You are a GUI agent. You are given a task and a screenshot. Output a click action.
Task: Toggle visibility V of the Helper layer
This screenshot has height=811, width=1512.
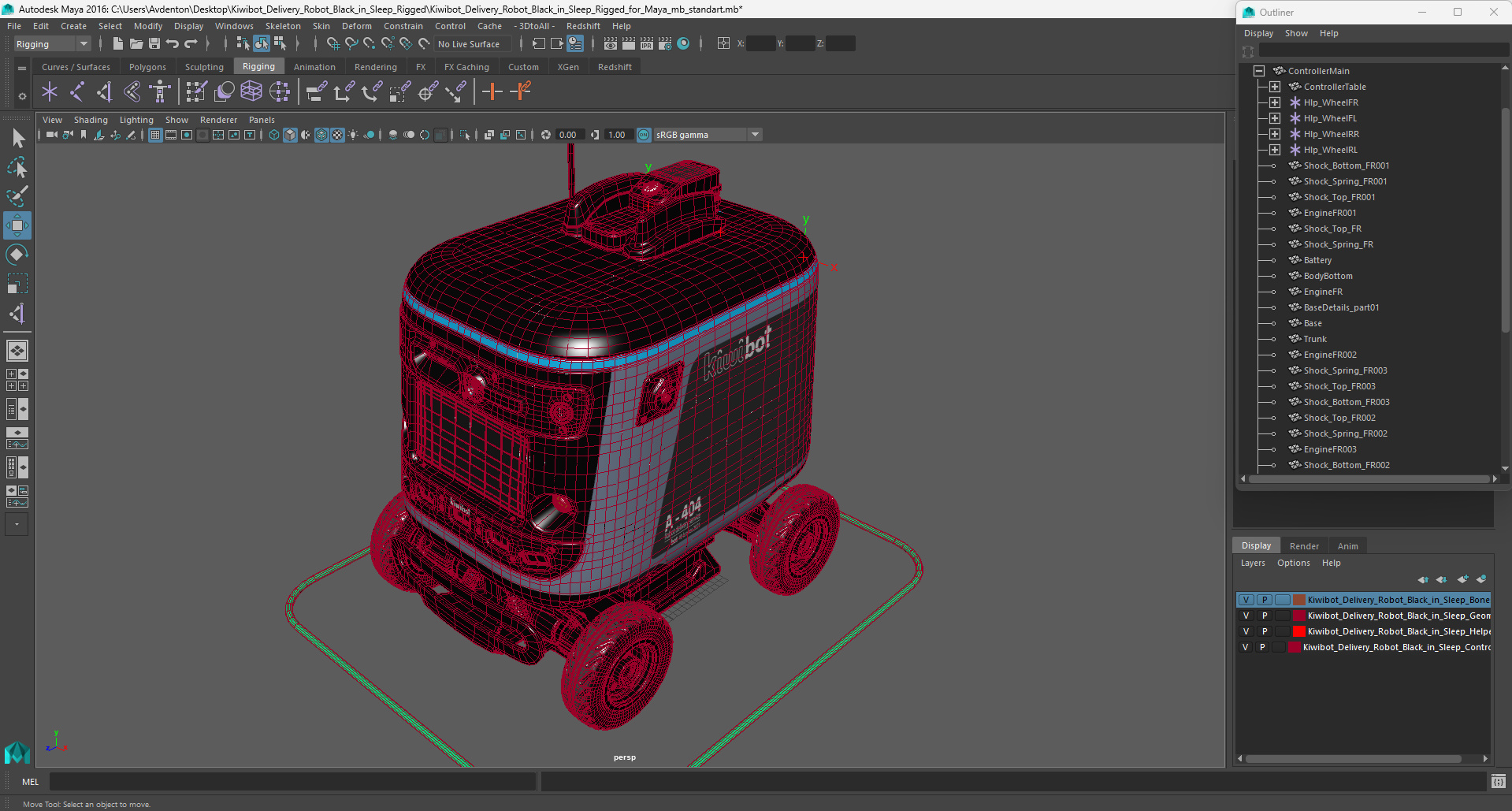(x=1246, y=631)
